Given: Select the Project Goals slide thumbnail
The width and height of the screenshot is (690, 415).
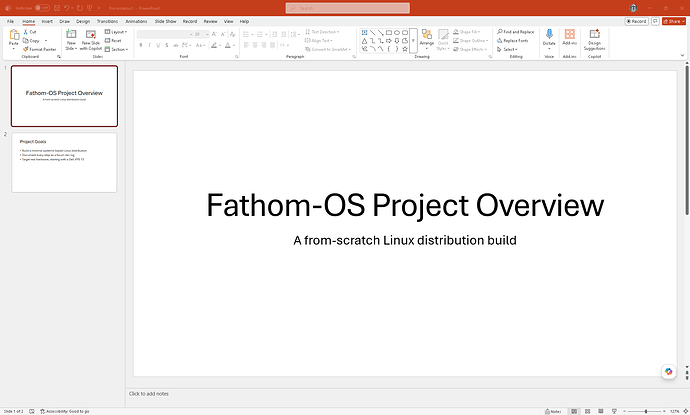Looking at the screenshot, I should pos(64,162).
